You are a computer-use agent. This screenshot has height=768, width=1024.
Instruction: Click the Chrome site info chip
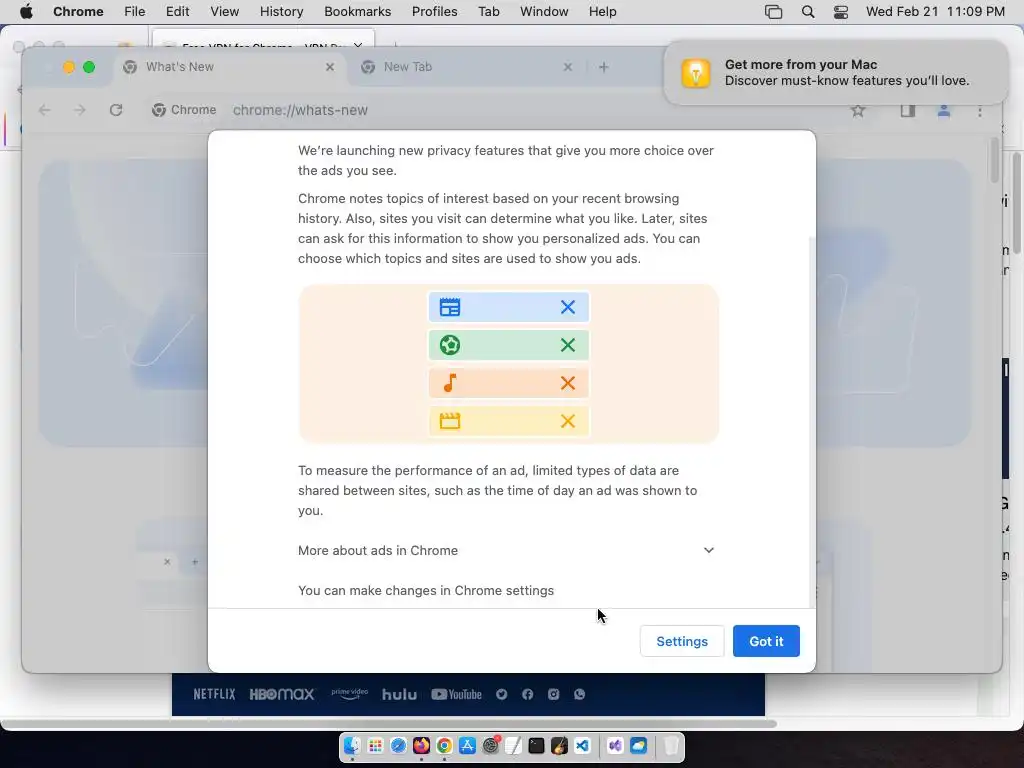point(184,110)
